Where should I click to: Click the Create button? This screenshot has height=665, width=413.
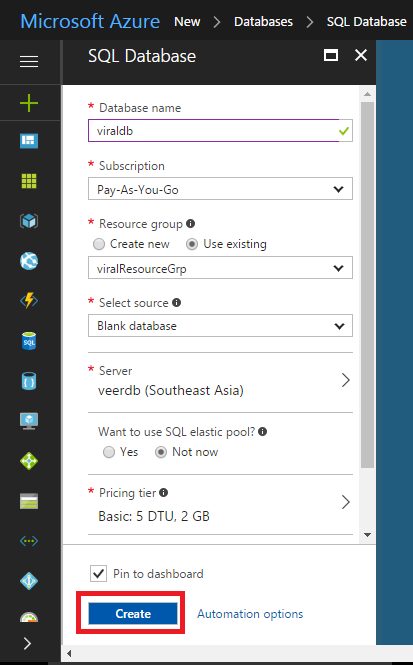tap(133, 614)
